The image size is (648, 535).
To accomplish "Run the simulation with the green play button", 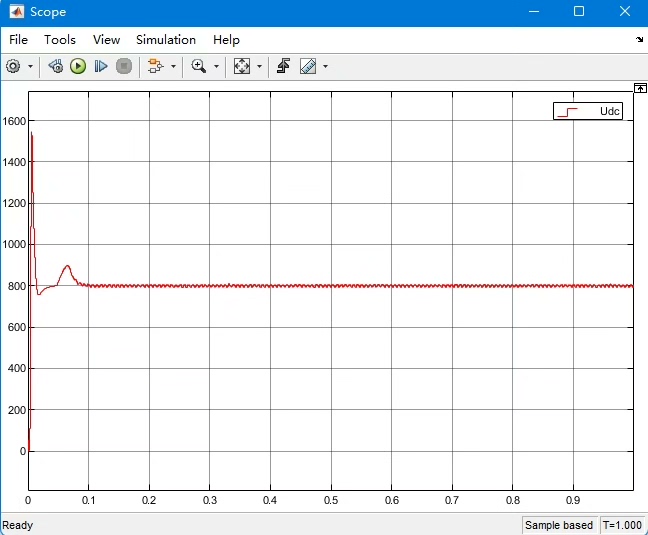I will pyautogui.click(x=78, y=66).
